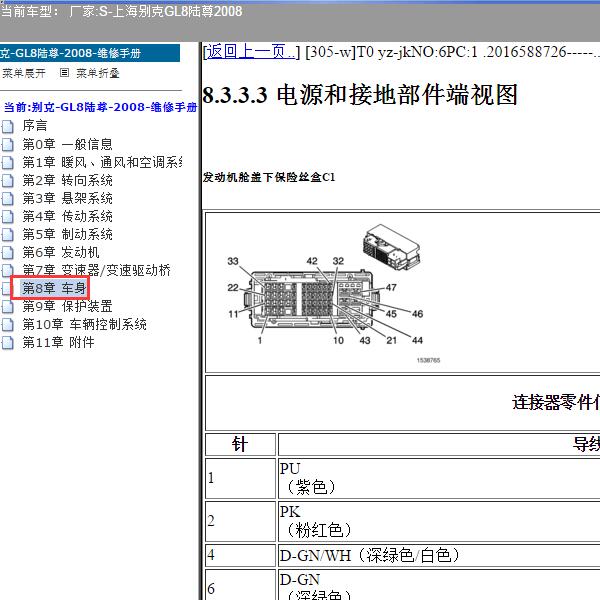Click page icon next to 第4章
This screenshot has width=600, height=600.
(x=8, y=216)
